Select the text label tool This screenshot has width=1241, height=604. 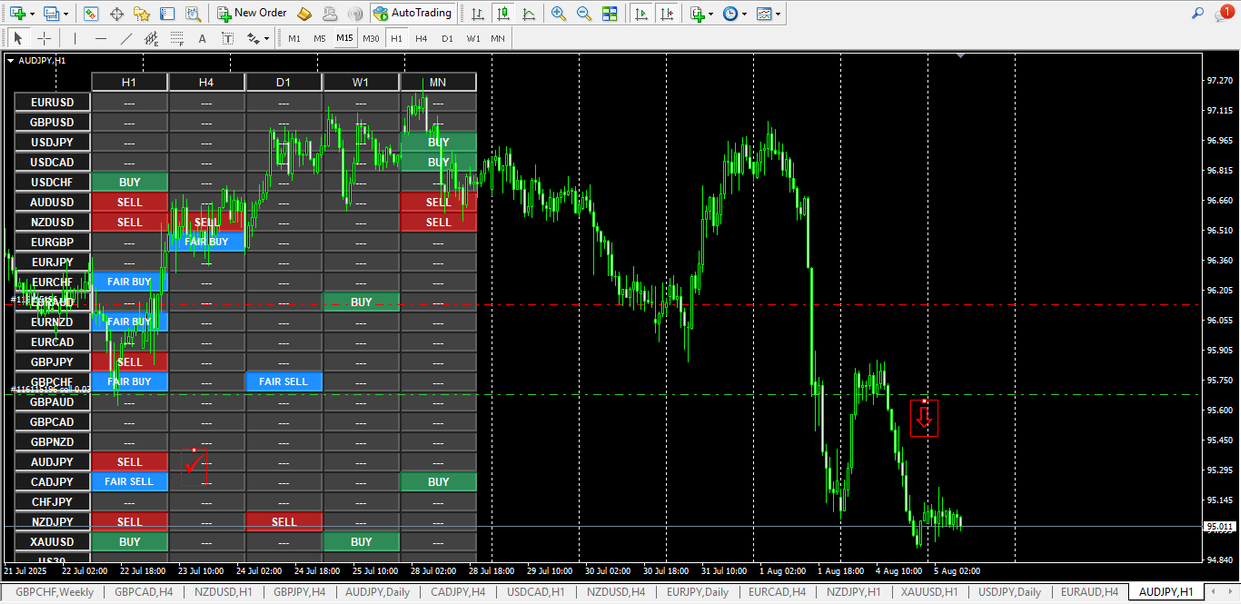[x=202, y=38]
